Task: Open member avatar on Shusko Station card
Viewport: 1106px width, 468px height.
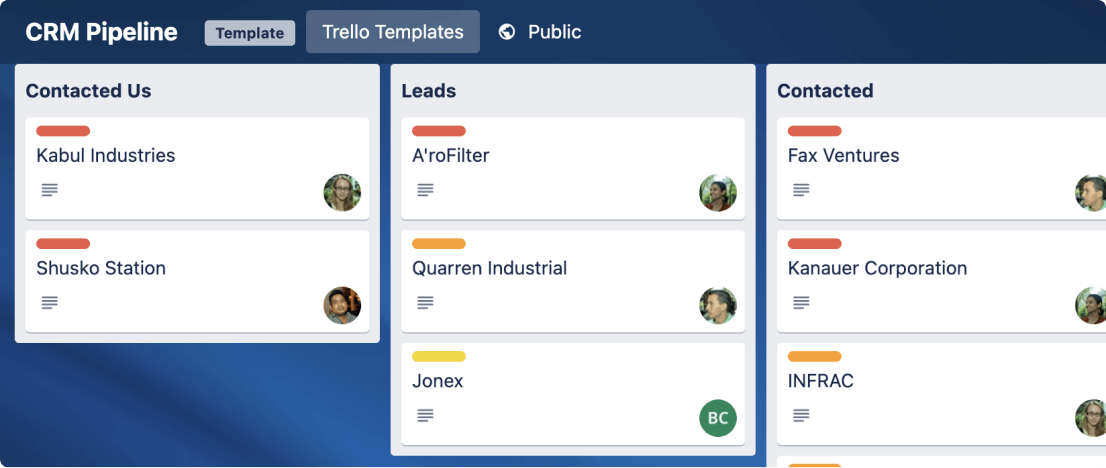Action: [x=342, y=306]
